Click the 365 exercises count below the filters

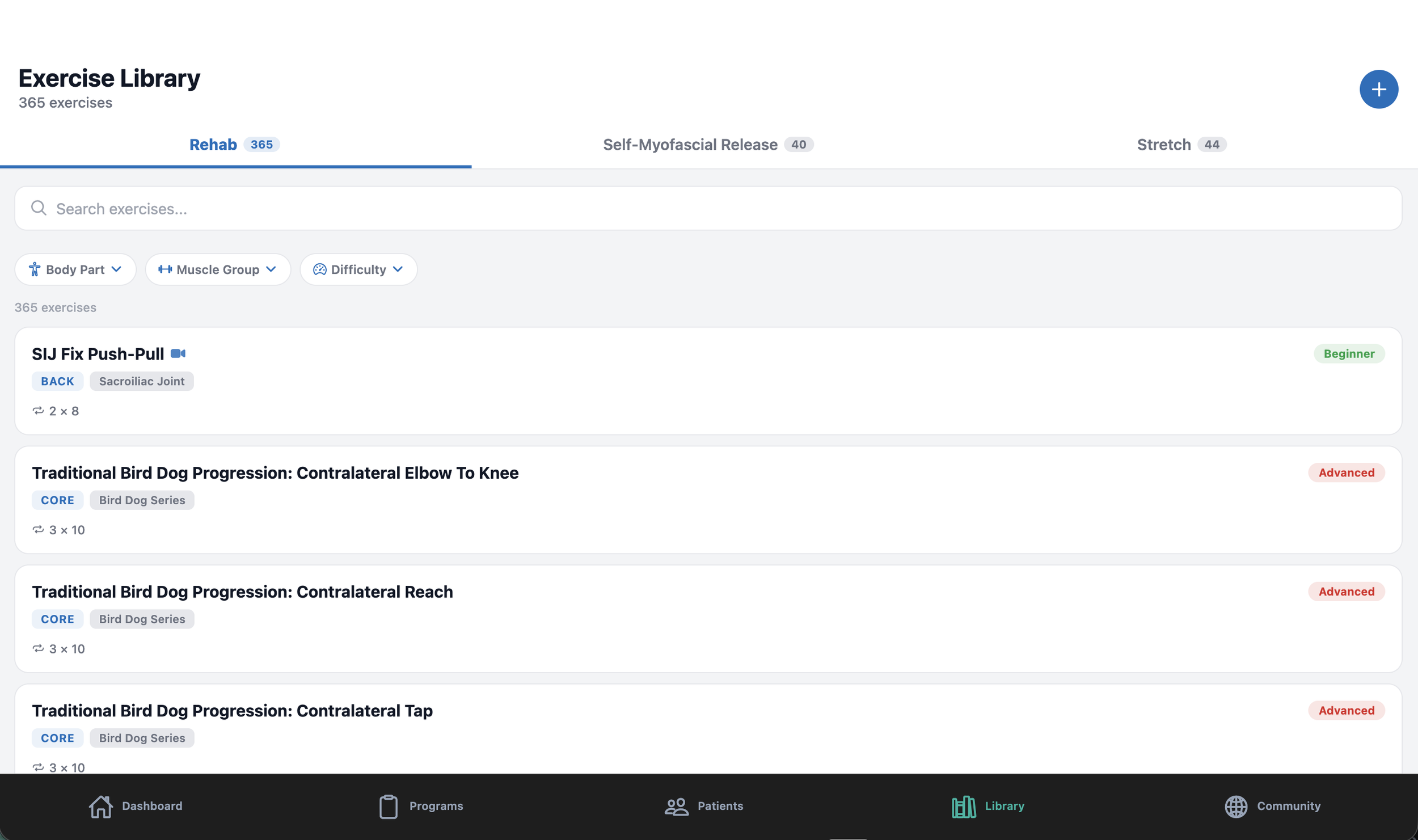tap(56, 307)
